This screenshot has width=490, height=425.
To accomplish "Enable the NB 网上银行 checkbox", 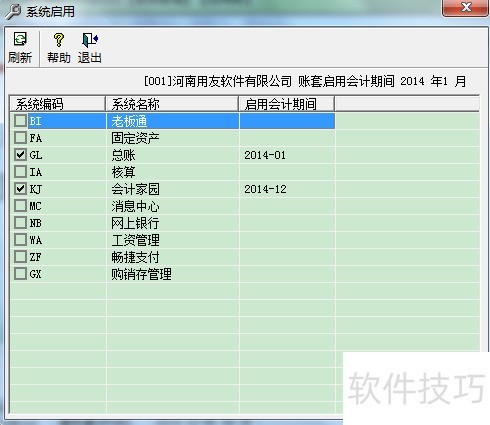I will click(x=20, y=223).
